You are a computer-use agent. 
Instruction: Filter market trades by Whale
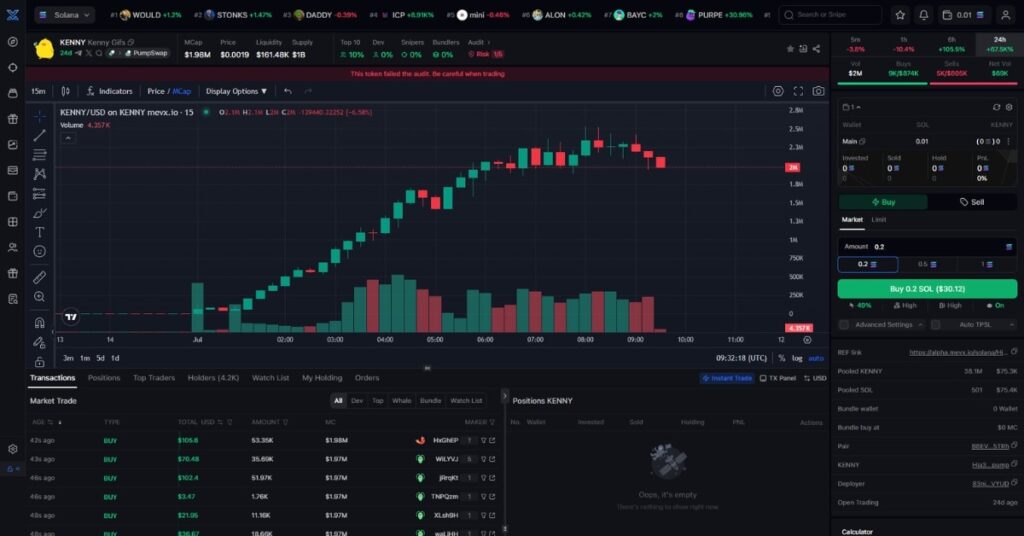click(402, 401)
